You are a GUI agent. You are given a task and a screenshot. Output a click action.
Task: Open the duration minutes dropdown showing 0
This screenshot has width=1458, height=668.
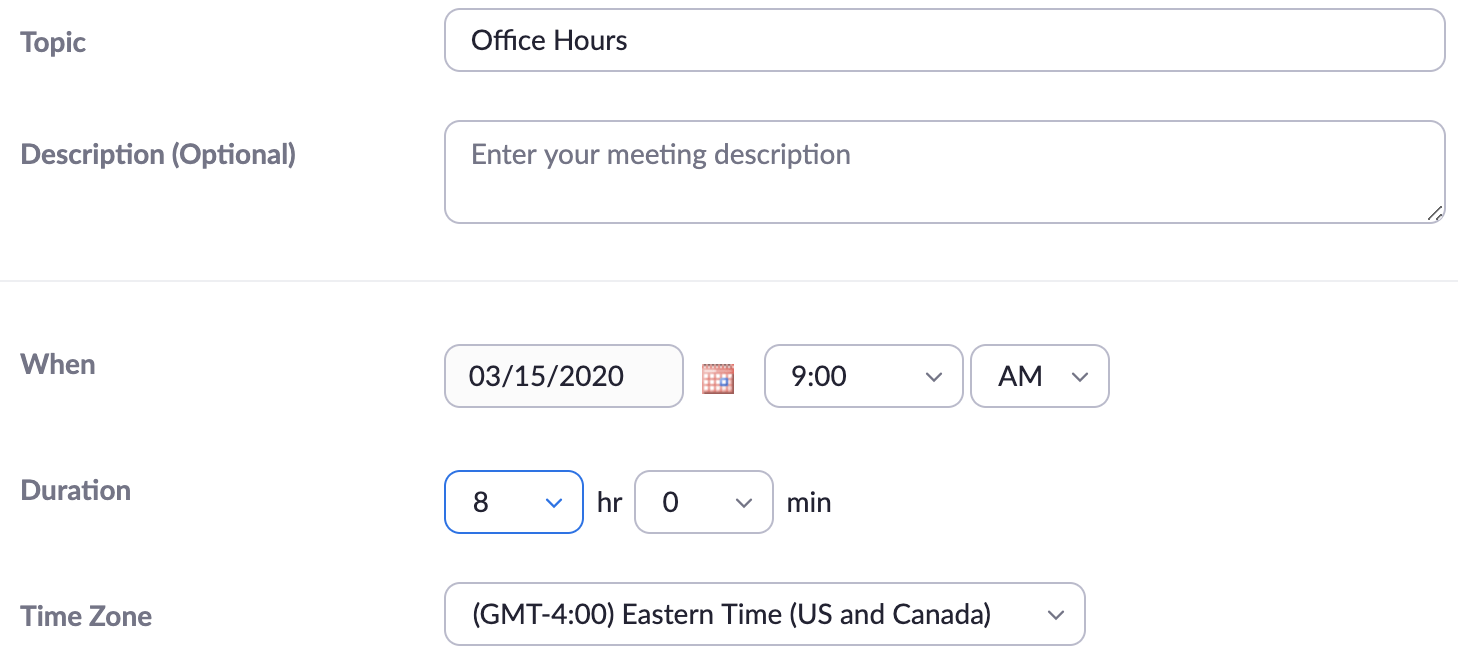pyautogui.click(x=704, y=503)
